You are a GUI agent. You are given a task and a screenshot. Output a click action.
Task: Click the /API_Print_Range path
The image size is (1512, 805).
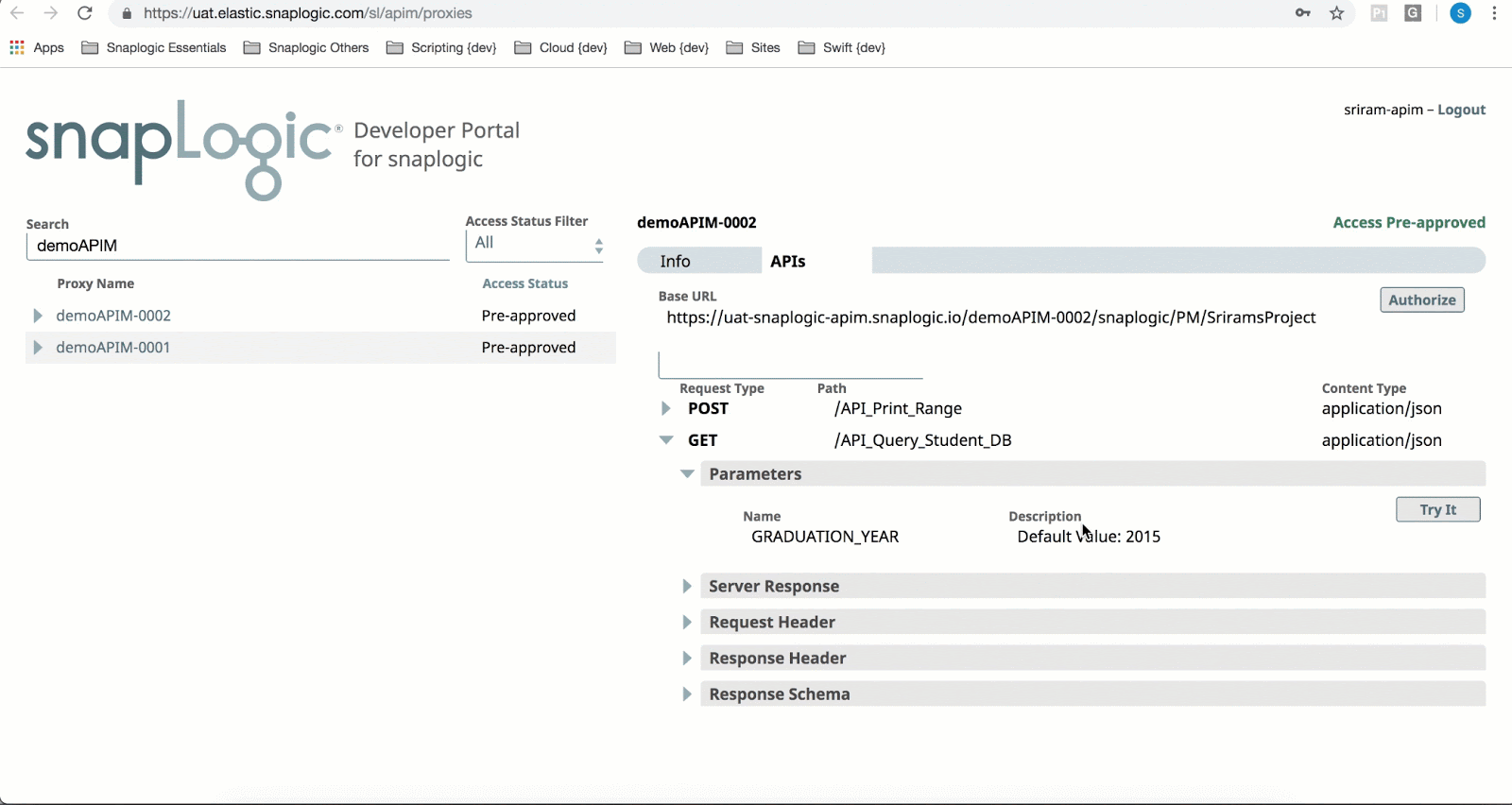pyautogui.click(x=898, y=408)
